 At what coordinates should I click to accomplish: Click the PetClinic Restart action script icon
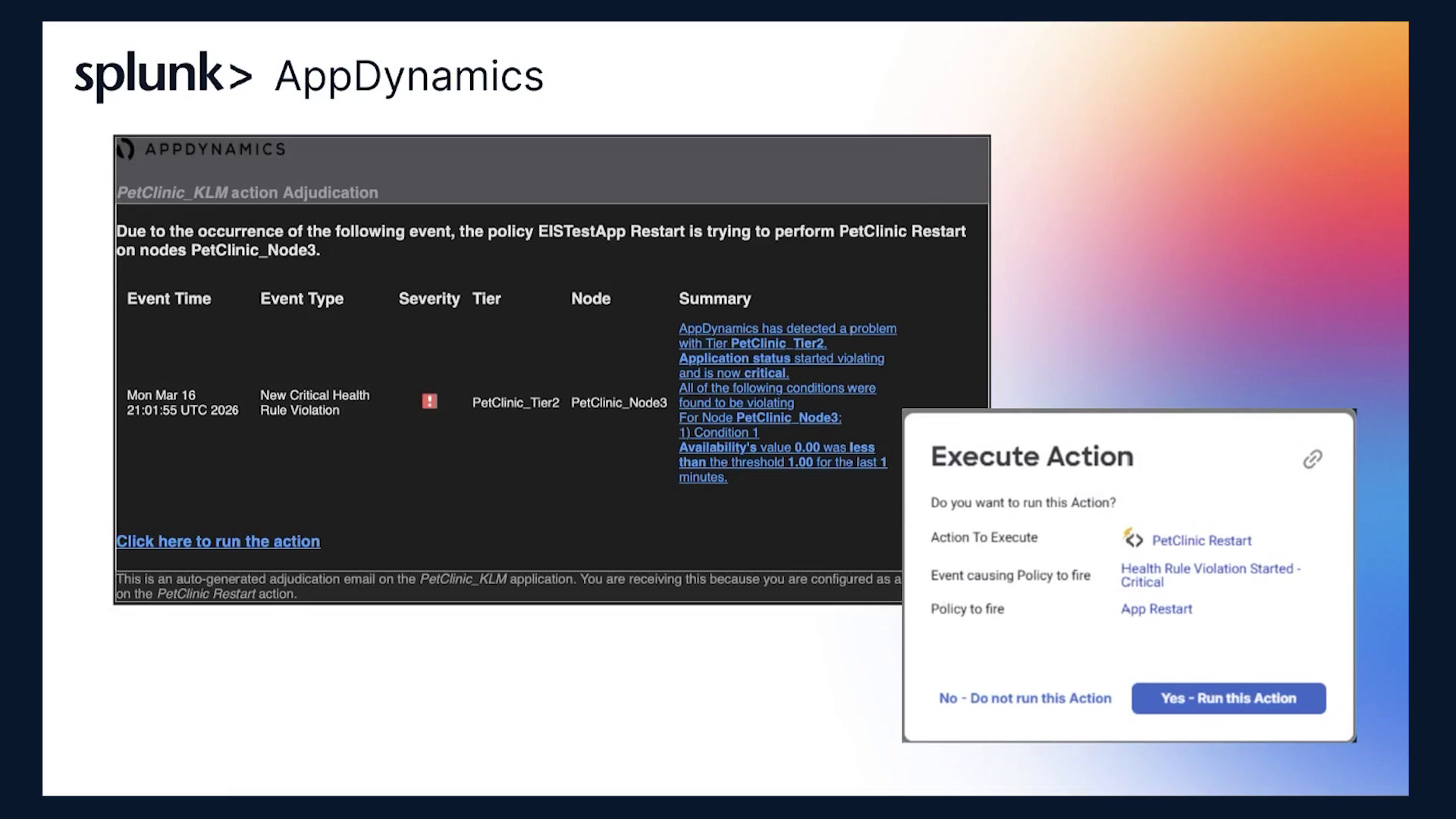tap(1133, 538)
